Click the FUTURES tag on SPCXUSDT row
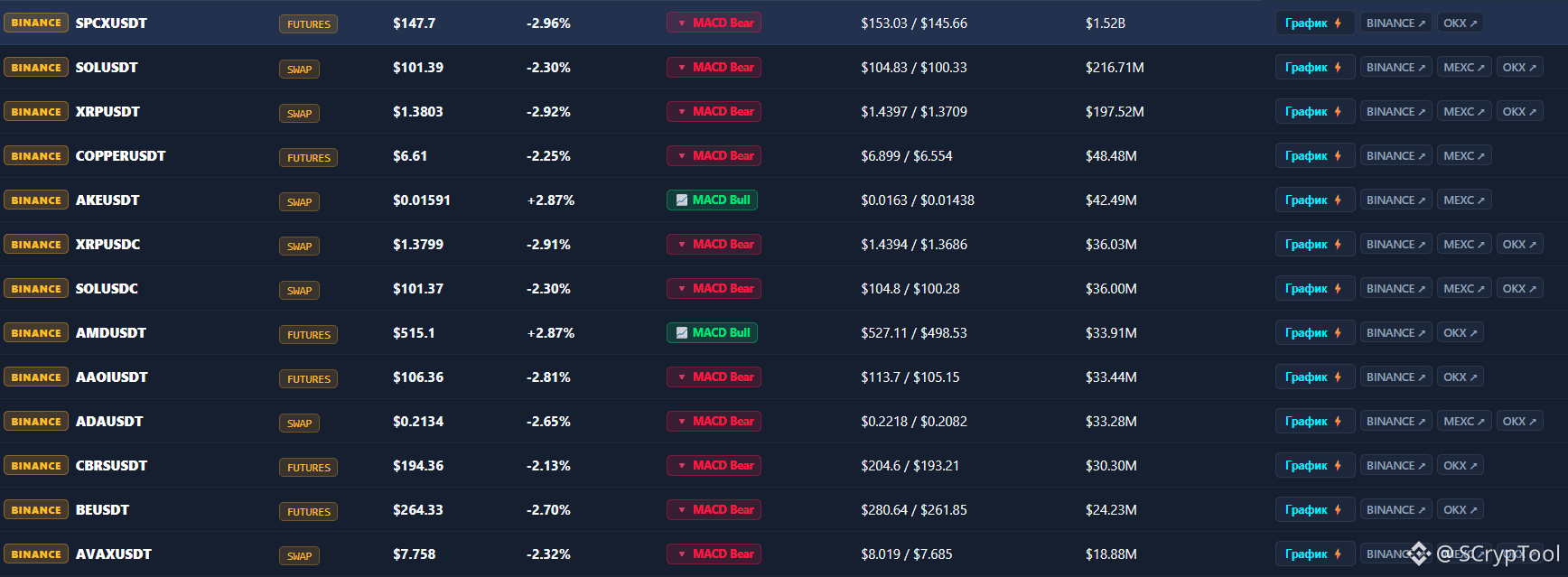Image resolution: width=1568 pixels, height=577 pixels. point(308,24)
